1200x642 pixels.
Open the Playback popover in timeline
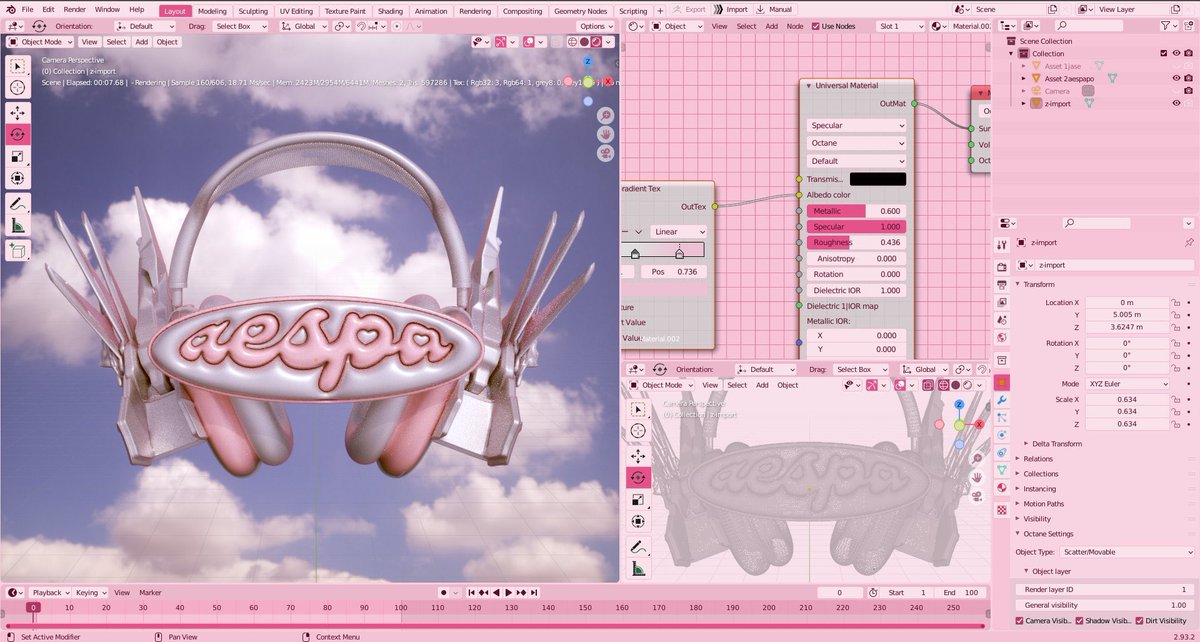tap(50, 592)
